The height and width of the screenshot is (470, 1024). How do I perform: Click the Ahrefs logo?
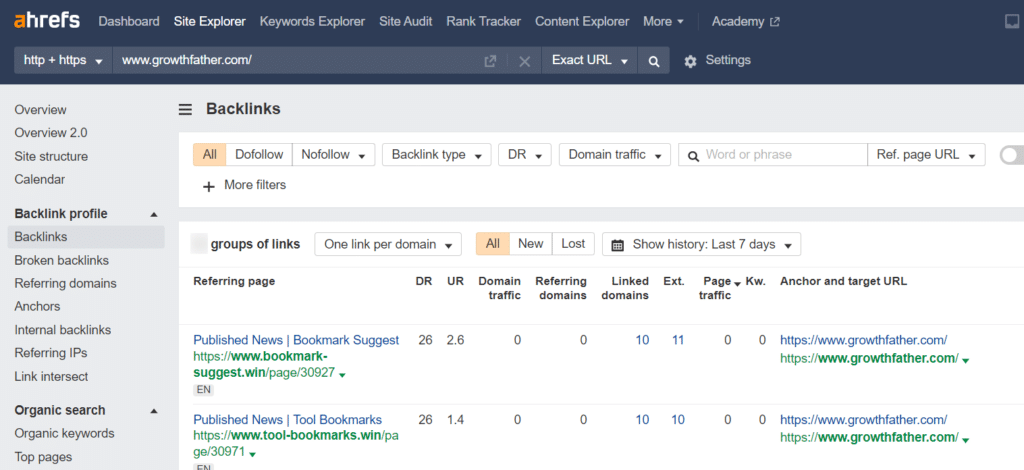click(46, 21)
